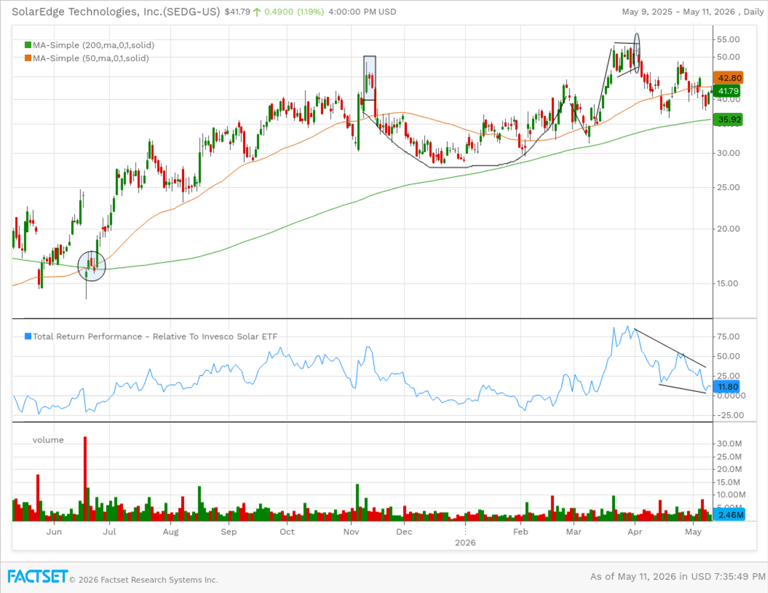Click the blue 2.46M volume tag

(x=730, y=515)
